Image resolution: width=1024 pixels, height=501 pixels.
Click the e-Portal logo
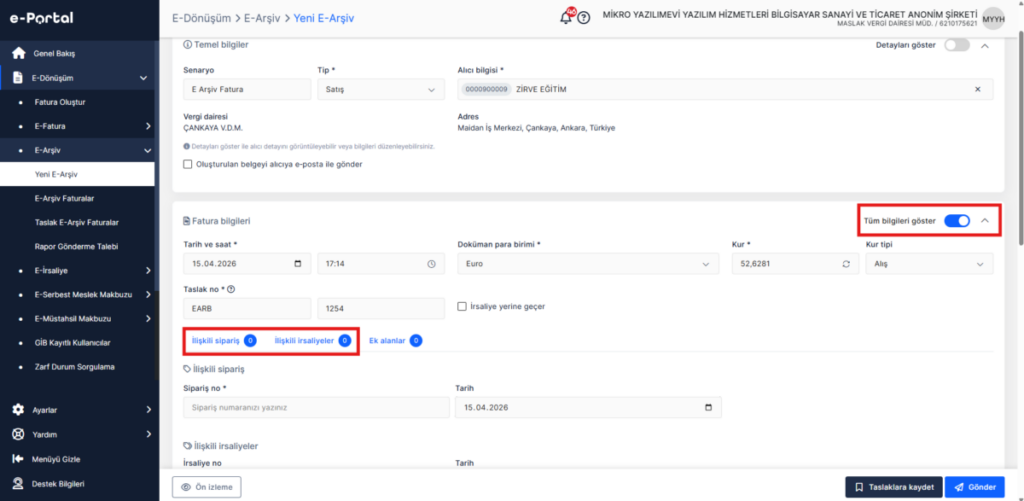(x=41, y=18)
